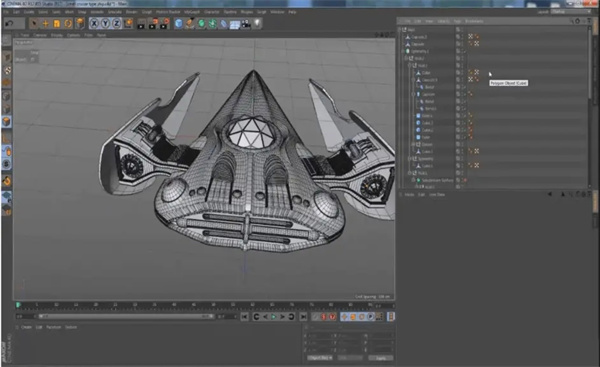The image size is (600, 367).
Task: Collapse the Subdivision Surface hierarchy
Action: click(413, 180)
